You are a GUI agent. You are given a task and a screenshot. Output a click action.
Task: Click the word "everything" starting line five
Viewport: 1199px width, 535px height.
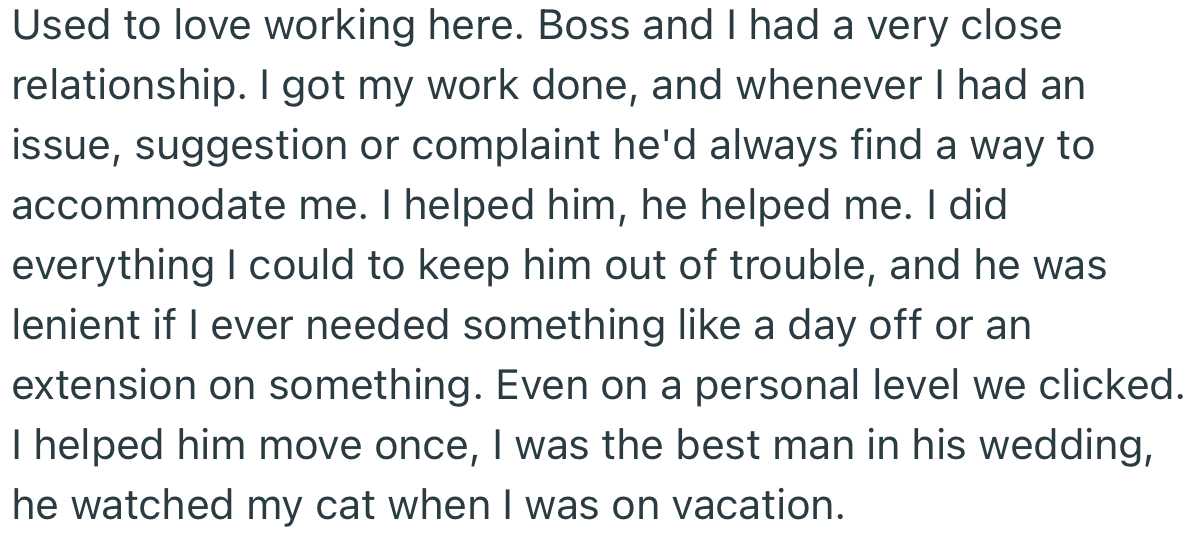[113, 266]
